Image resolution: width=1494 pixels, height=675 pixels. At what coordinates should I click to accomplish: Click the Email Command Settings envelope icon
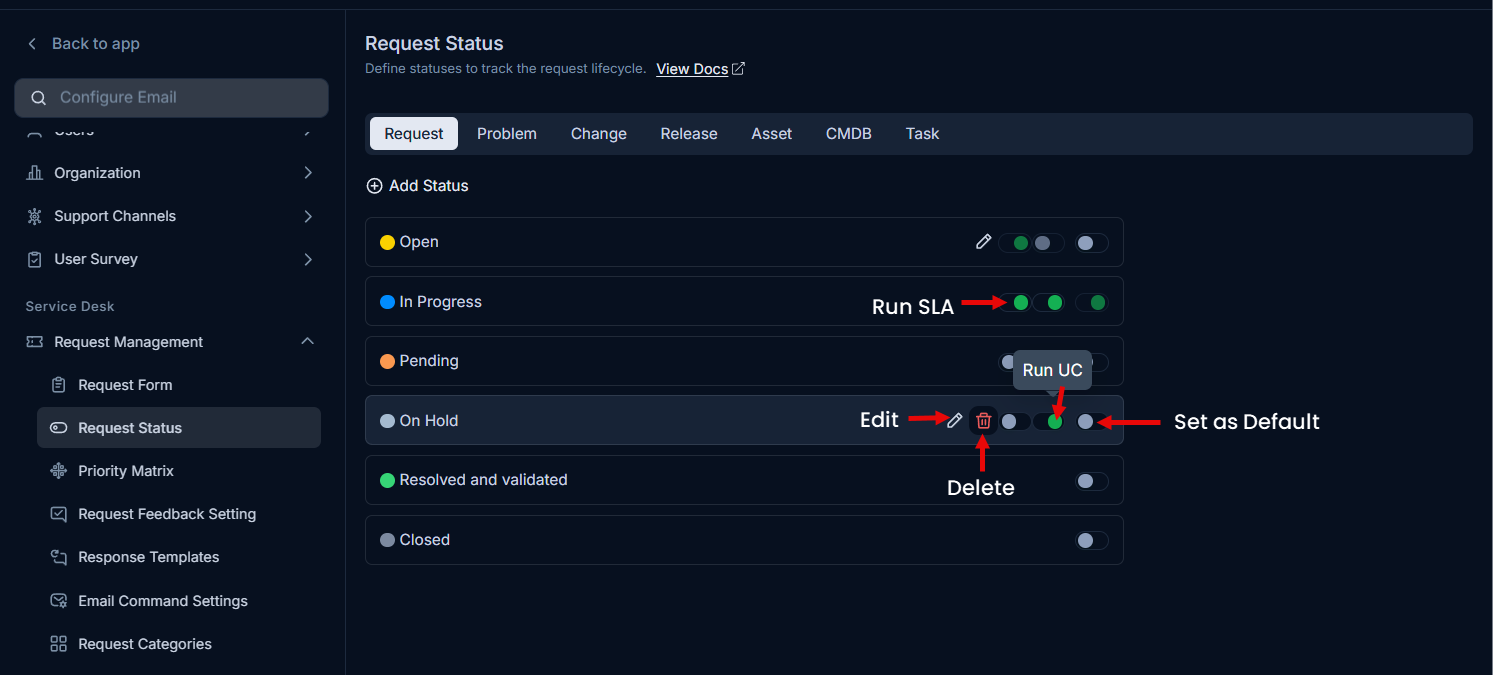[x=59, y=601]
